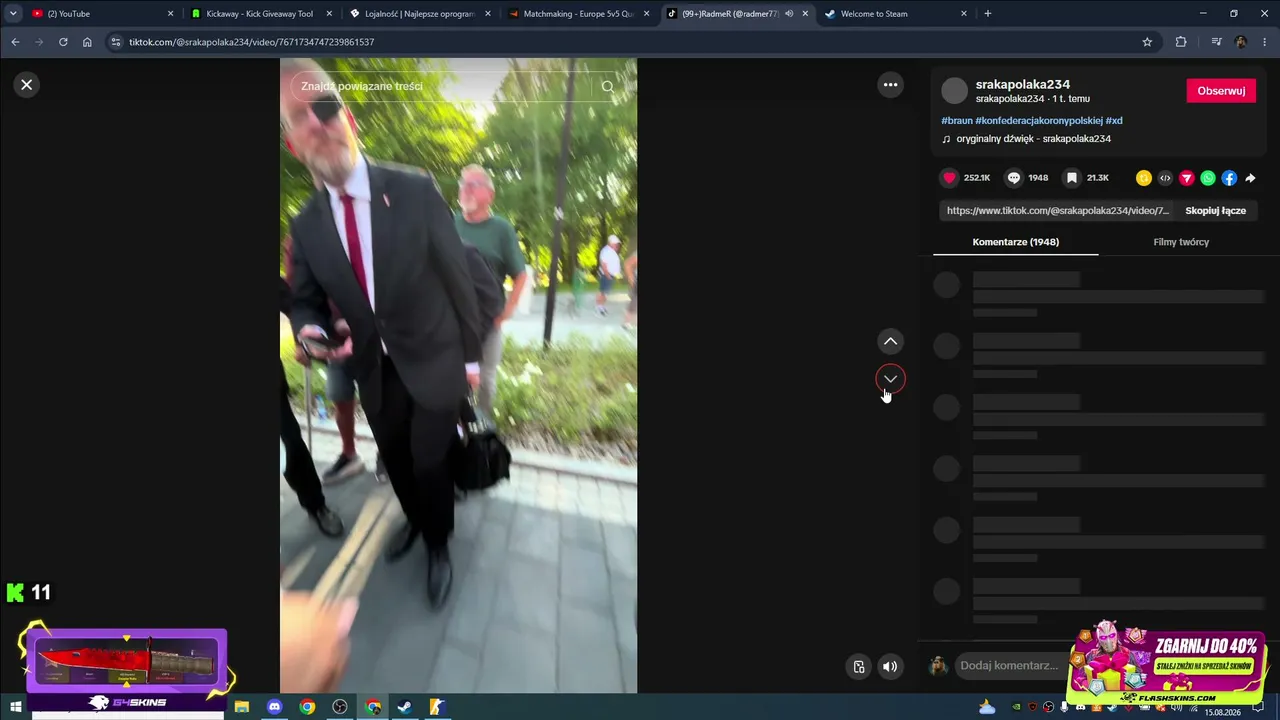Close the YouTube browser tab
The width and height of the screenshot is (1280, 720).
[x=170, y=14]
